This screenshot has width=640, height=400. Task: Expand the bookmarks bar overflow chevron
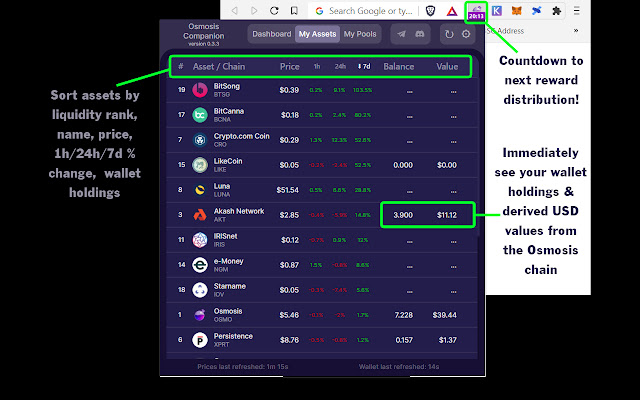click(x=576, y=31)
